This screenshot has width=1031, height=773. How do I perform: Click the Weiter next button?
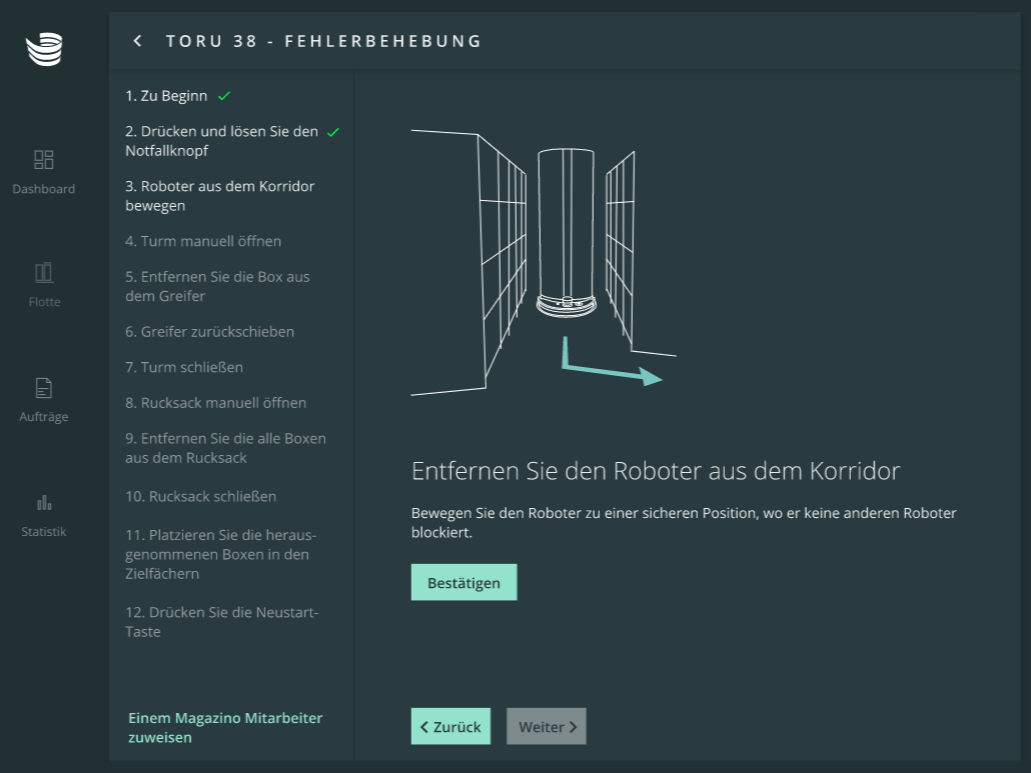546,727
